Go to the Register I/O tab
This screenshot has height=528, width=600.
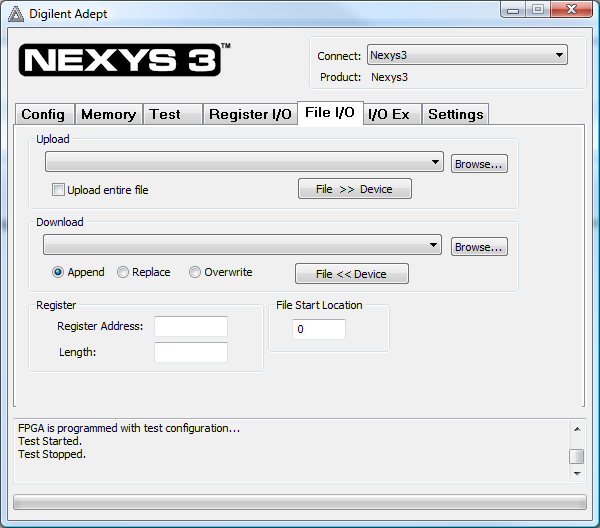coord(250,114)
